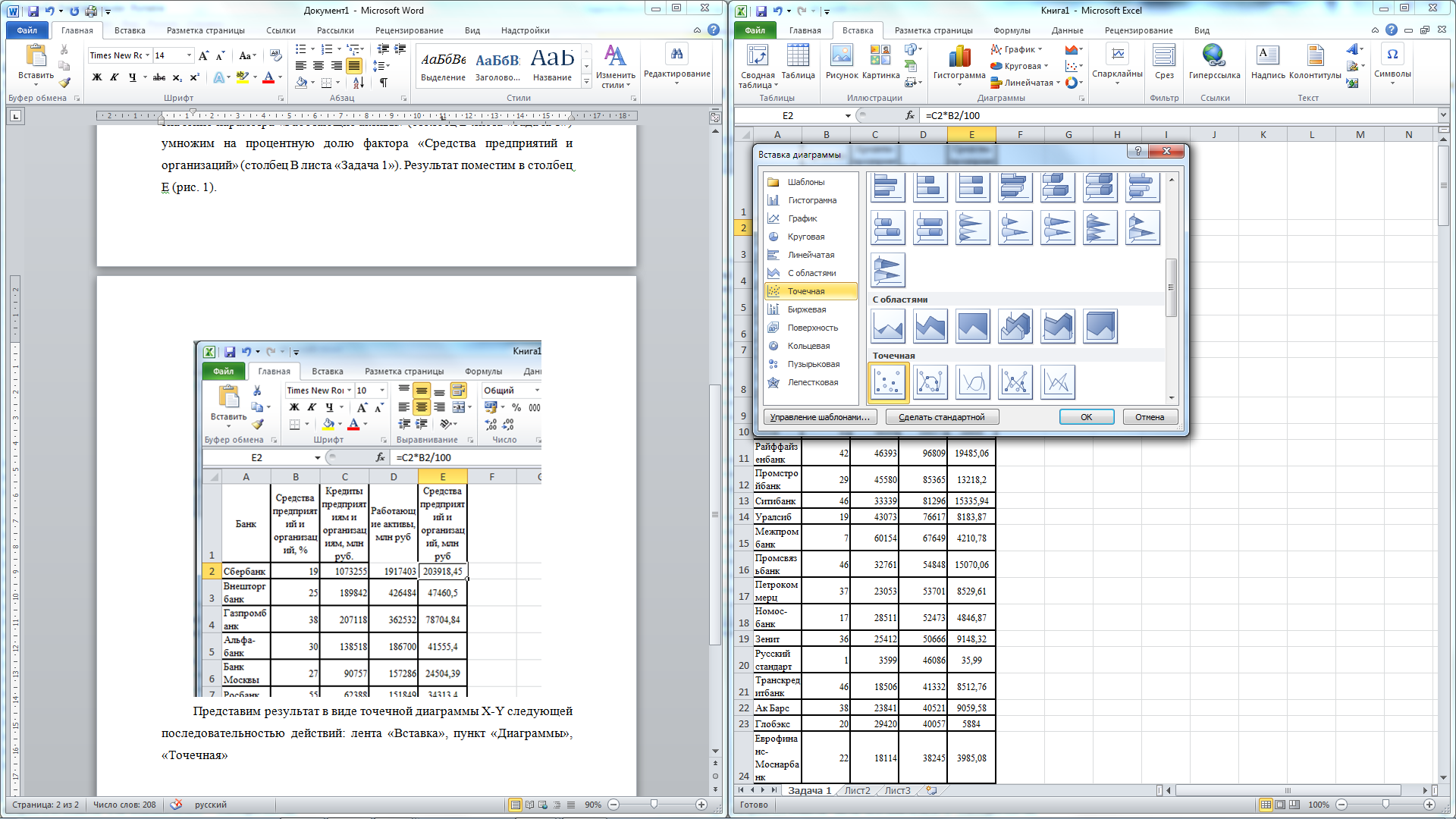Select Круговая in chart dialog list
This screenshot has height=819, width=1456.
[x=811, y=237]
